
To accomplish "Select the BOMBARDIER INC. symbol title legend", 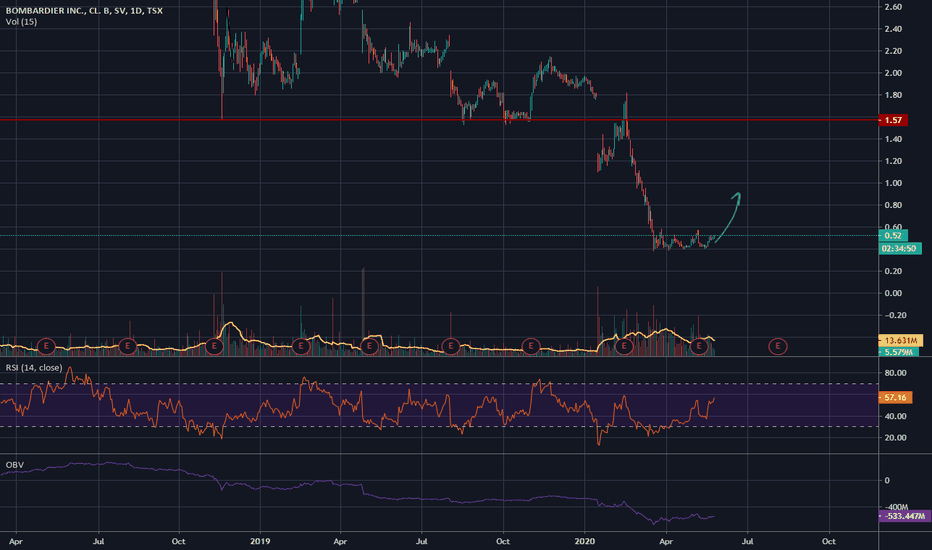I will [x=84, y=11].
